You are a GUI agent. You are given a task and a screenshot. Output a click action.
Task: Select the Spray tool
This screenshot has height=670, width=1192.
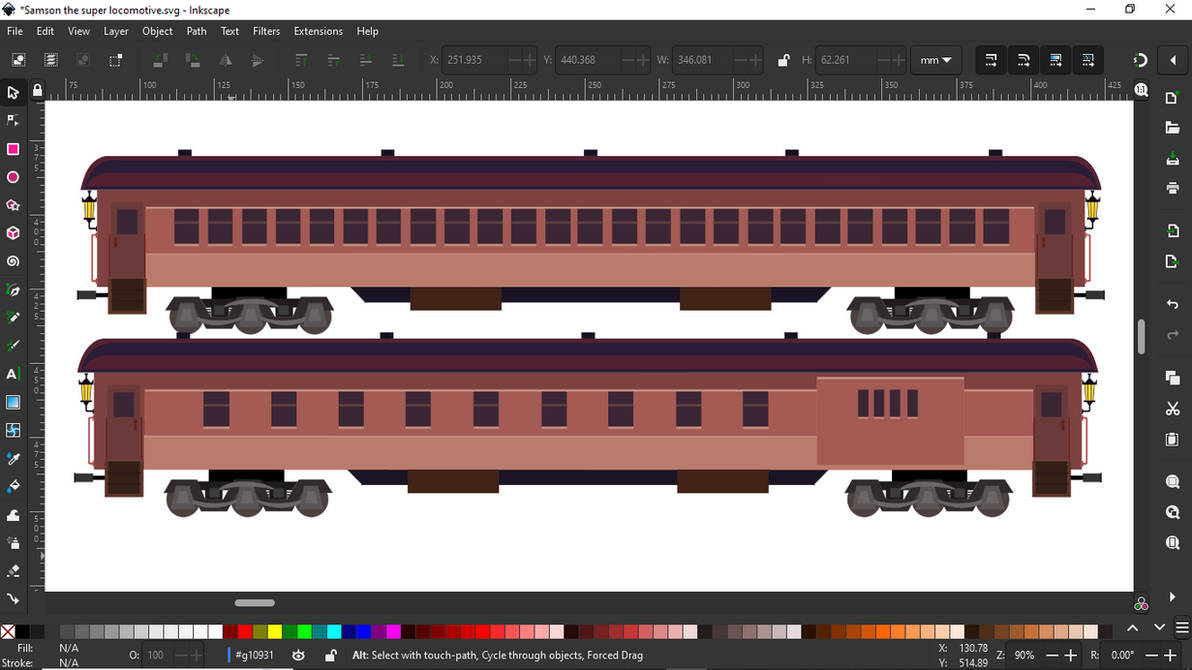pyautogui.click(x=13, y=543)
